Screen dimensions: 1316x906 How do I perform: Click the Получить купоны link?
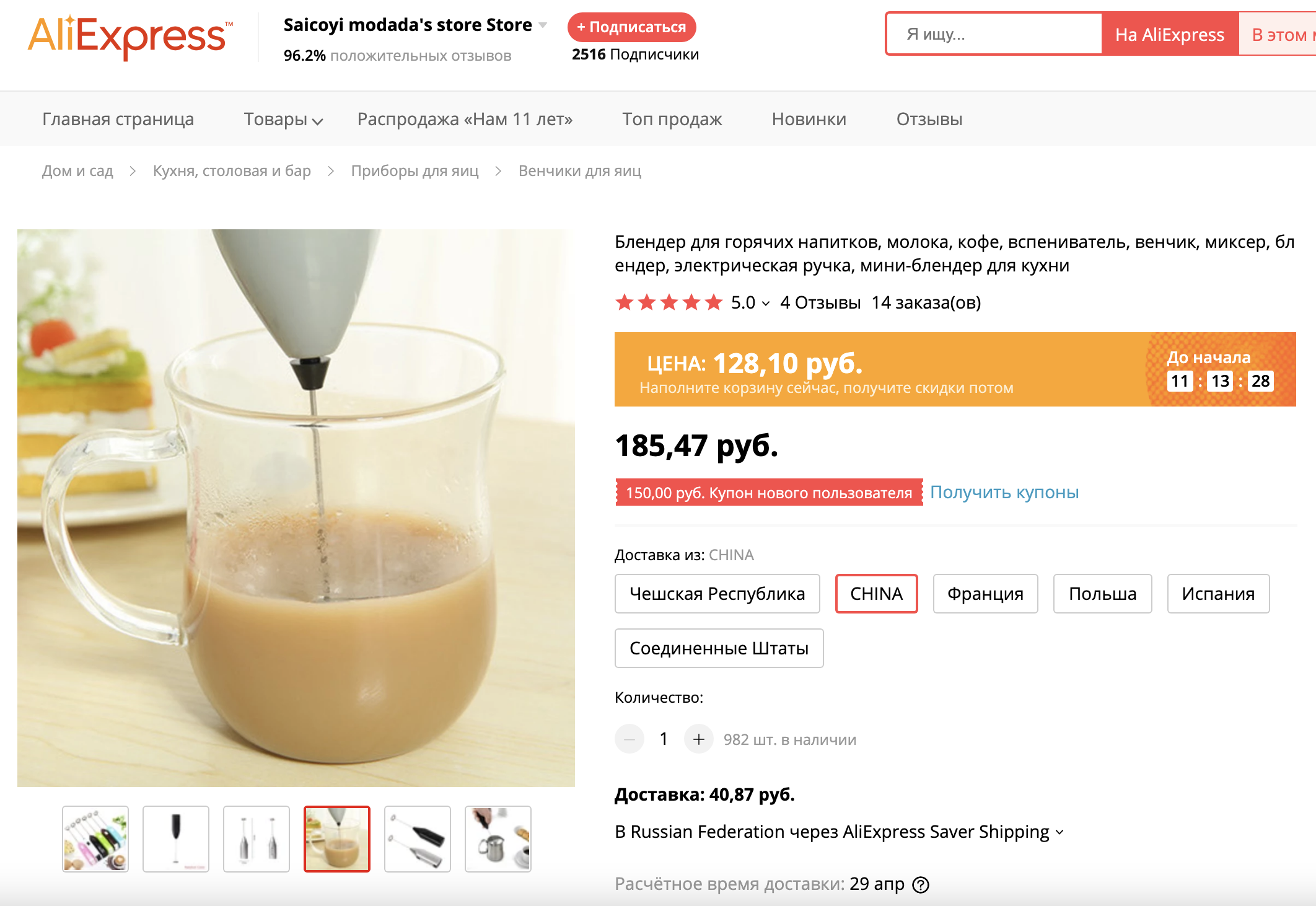[1004, 492]
